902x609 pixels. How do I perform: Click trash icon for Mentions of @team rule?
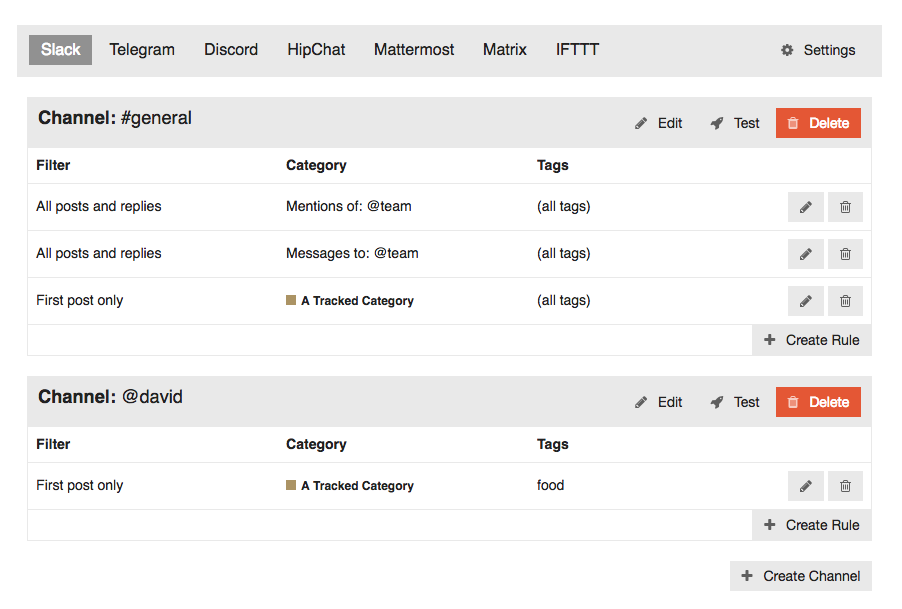[x=845, y=207]
